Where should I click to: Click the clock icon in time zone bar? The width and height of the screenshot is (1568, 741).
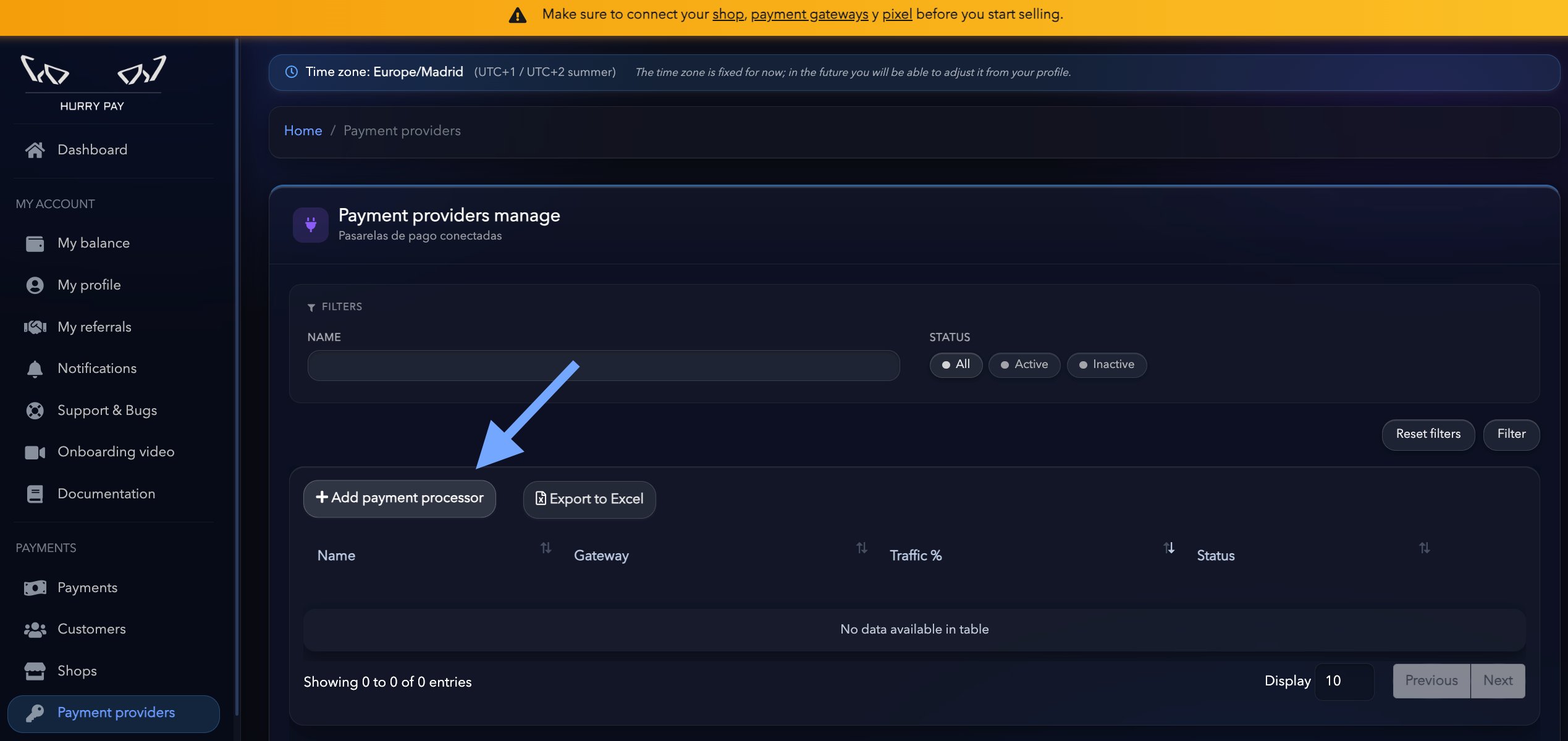point(292,72)
